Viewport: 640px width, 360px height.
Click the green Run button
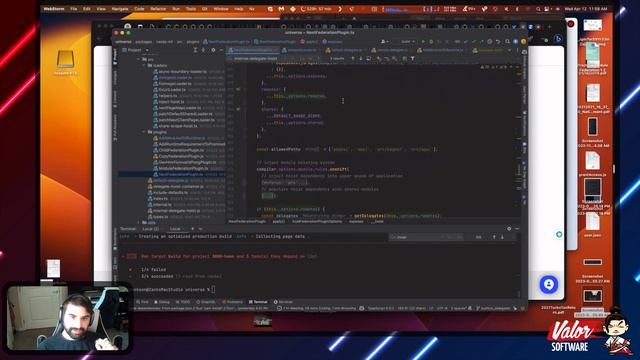pos(423,41)
